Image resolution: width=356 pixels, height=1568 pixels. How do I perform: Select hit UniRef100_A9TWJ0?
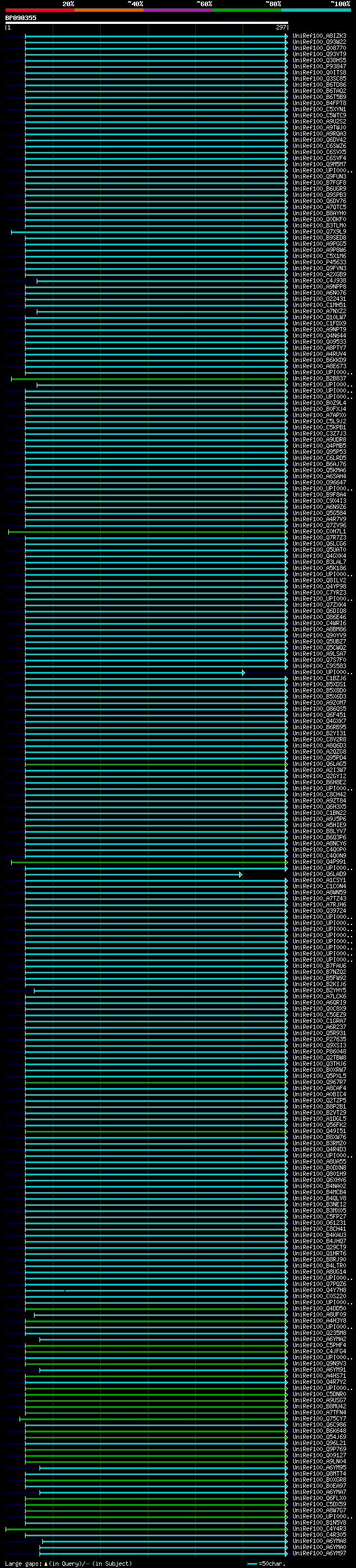319,128
